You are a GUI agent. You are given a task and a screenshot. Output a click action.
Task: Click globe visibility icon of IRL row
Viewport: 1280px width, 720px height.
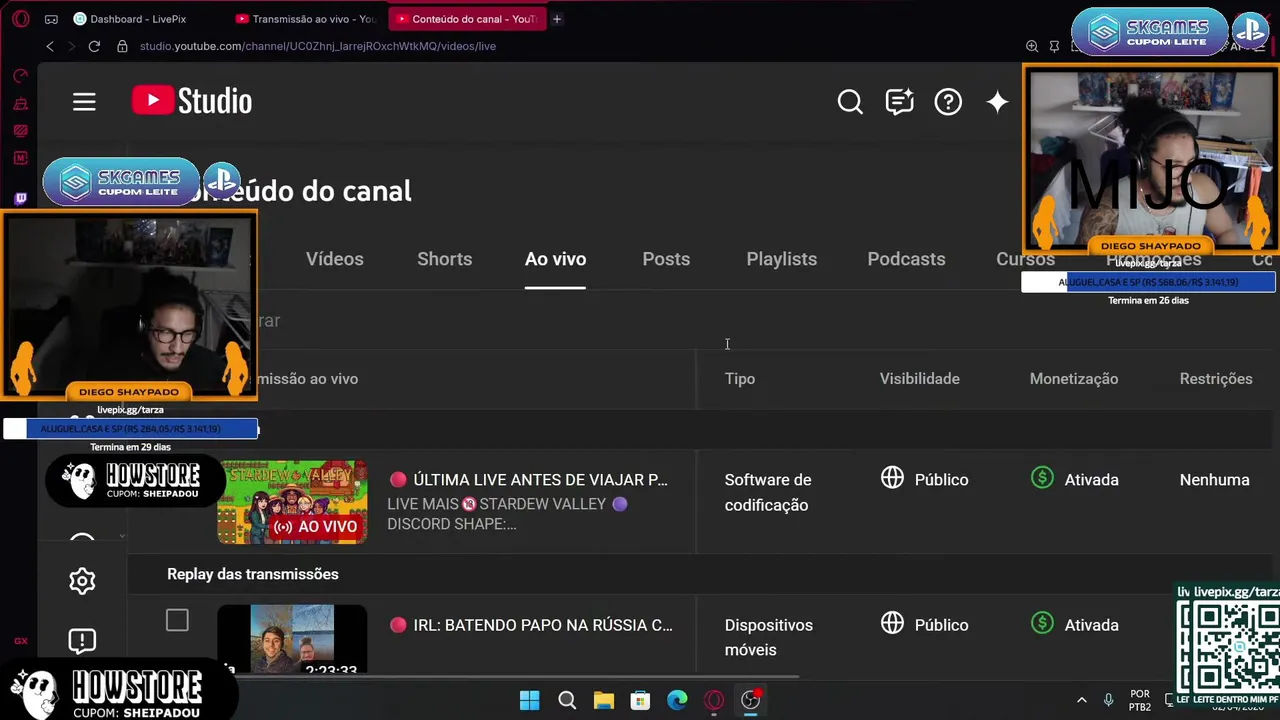tap(892, 623)
